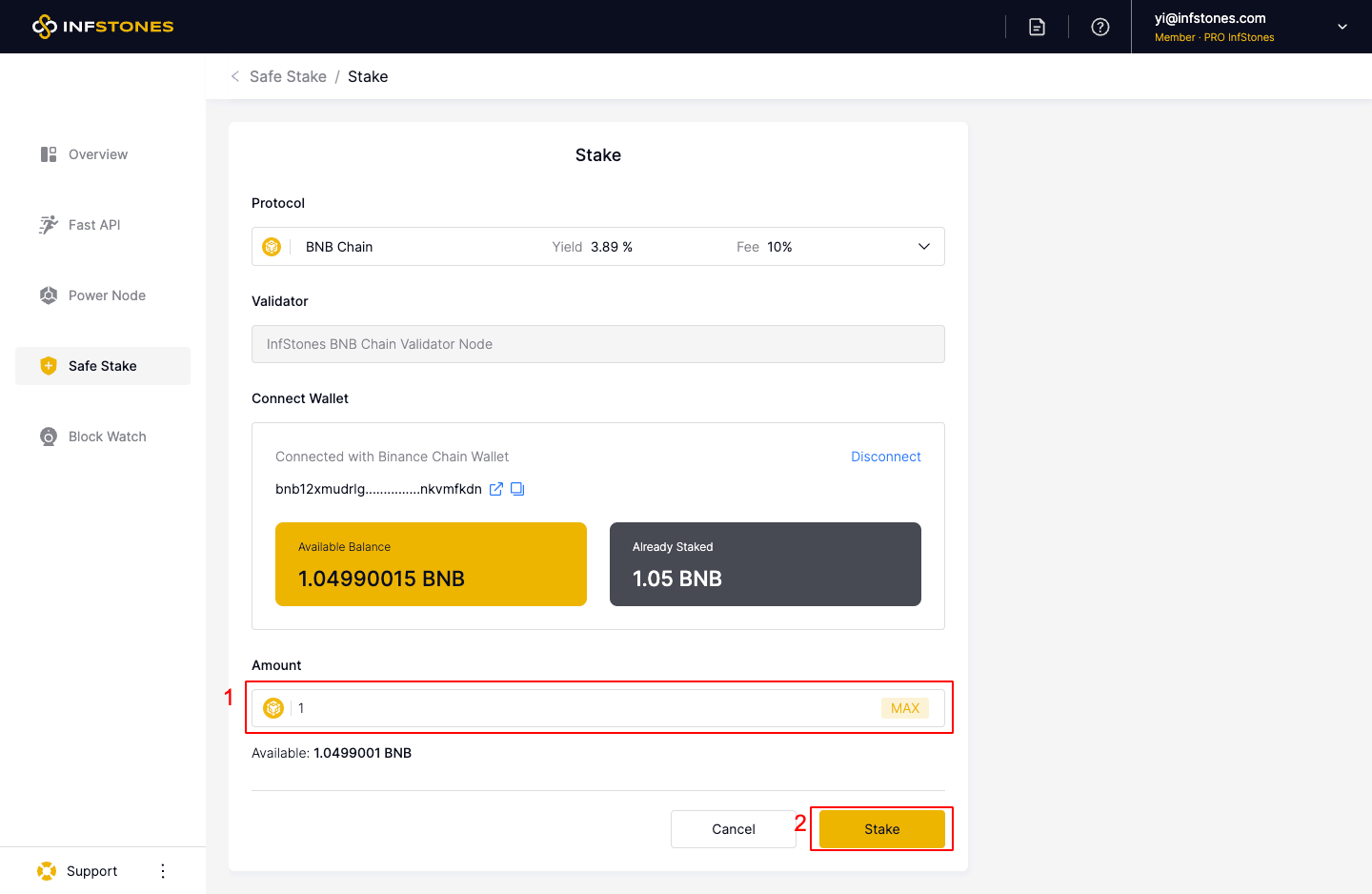The image size is (1372, 894).
Task: Expand the account menu chevron
Action: pyautogui.click(x=1342, y=27)
